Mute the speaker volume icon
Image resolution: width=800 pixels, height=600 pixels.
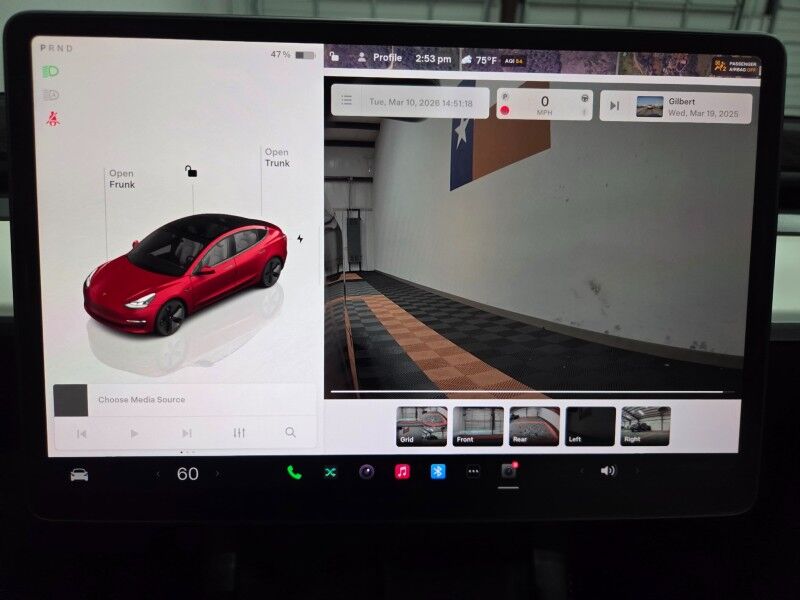(x=607, y=471)
